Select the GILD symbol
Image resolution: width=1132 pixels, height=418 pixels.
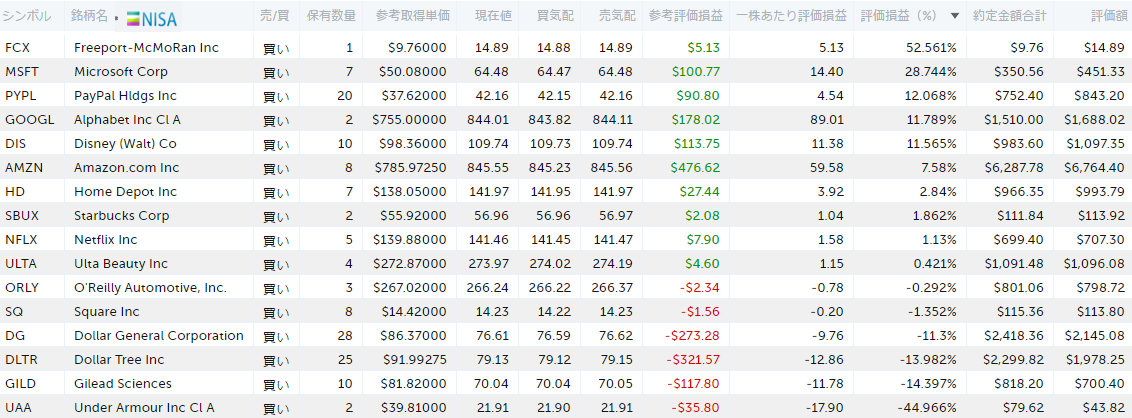[x=19, y=383]
